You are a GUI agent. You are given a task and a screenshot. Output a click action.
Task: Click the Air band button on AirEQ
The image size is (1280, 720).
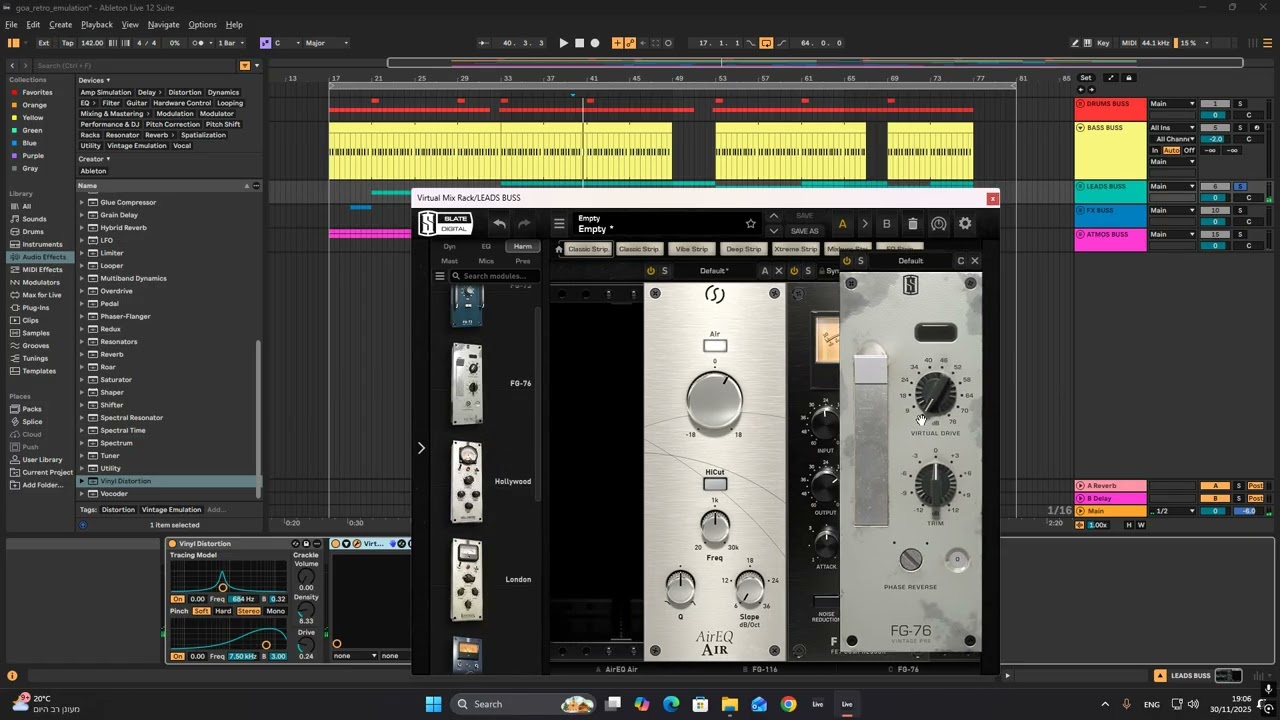715,346
